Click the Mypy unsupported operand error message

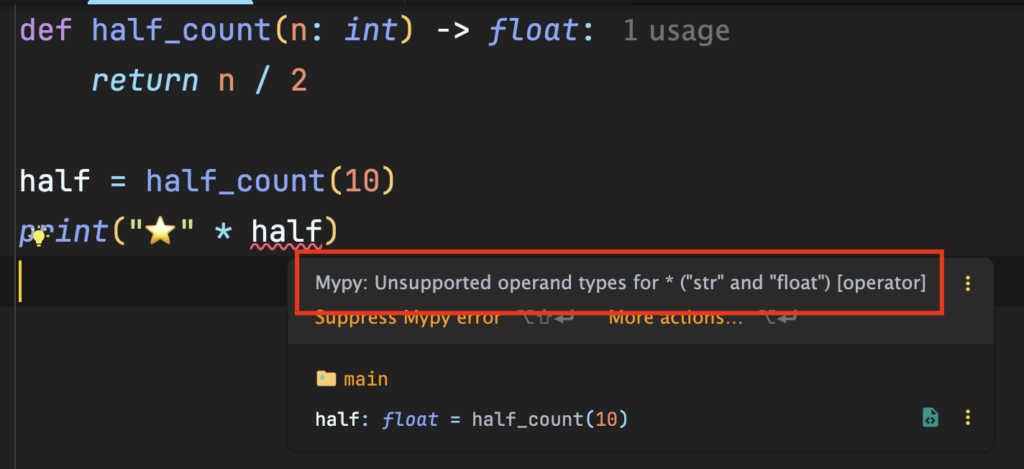[x=620, y=284]
